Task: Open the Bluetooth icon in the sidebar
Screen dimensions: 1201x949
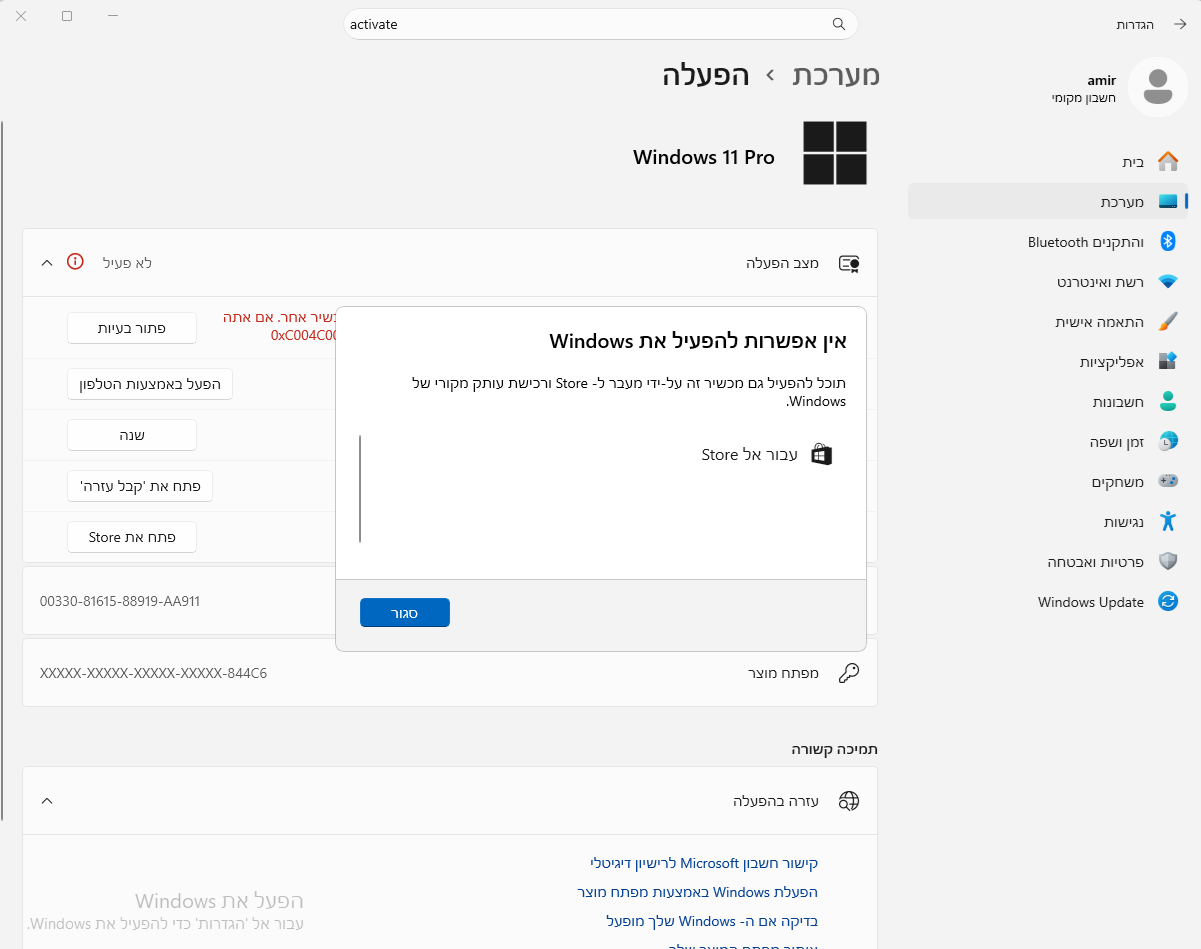Action: 1167,242
